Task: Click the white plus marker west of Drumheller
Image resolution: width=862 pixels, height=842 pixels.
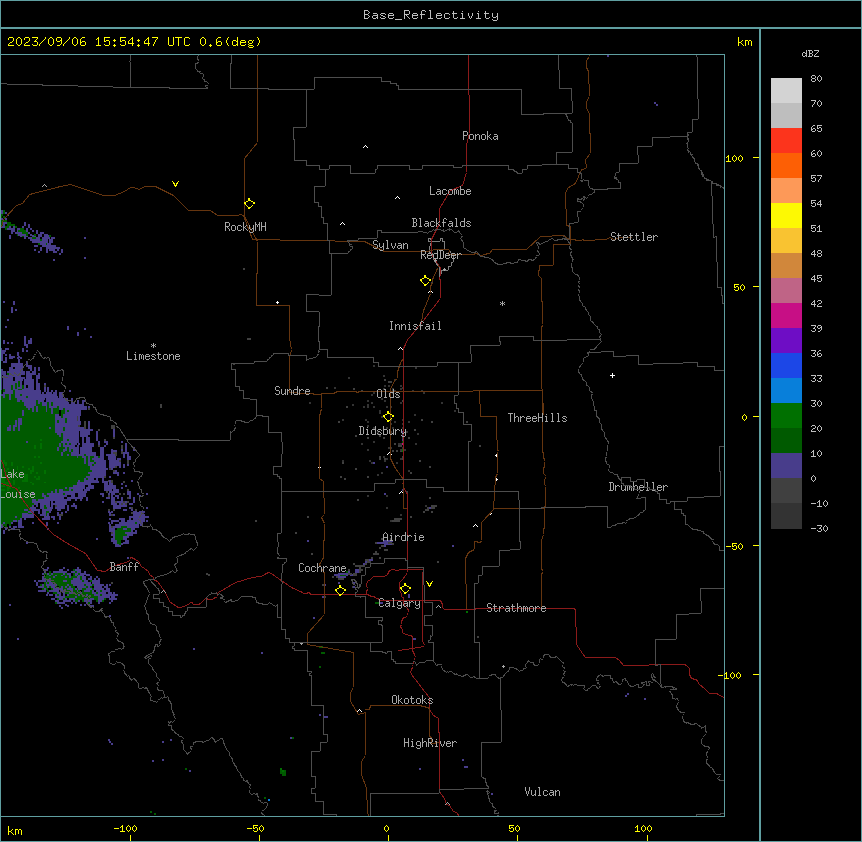Action: click(612, 375)
